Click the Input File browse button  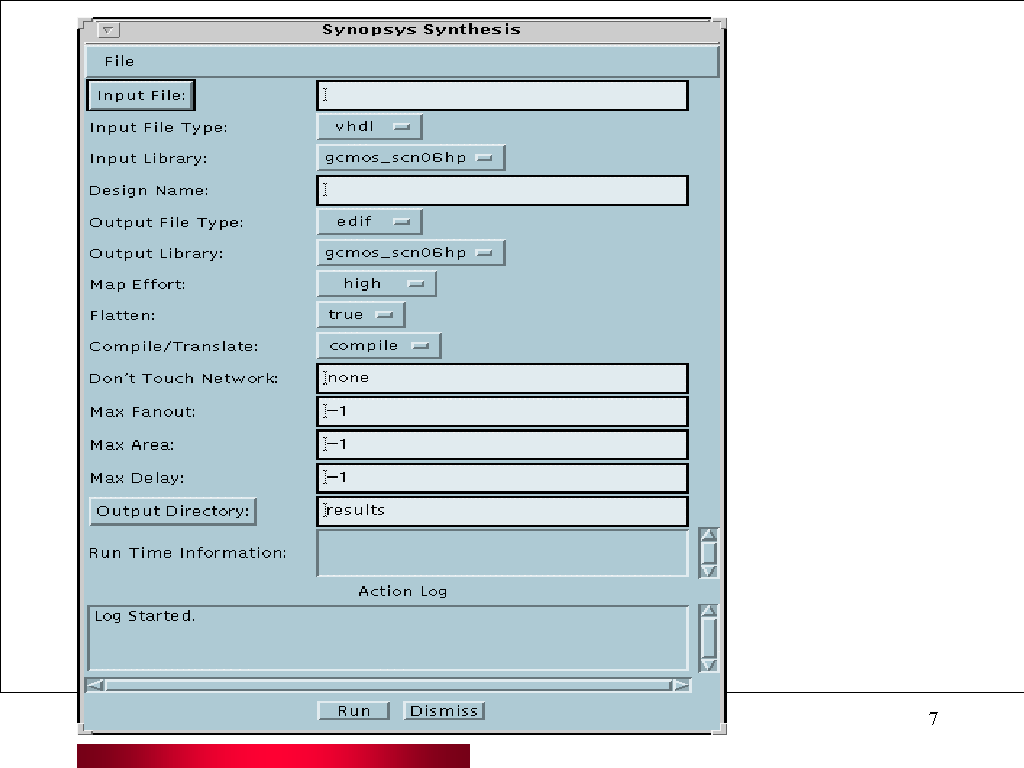(x=141, y=96)
